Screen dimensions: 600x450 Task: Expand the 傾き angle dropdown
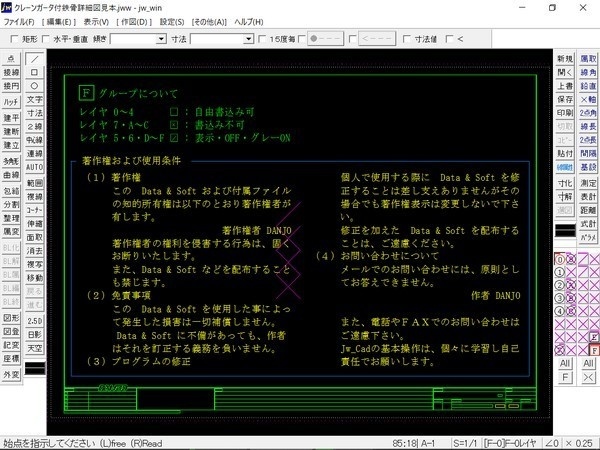tap(161, 39)
